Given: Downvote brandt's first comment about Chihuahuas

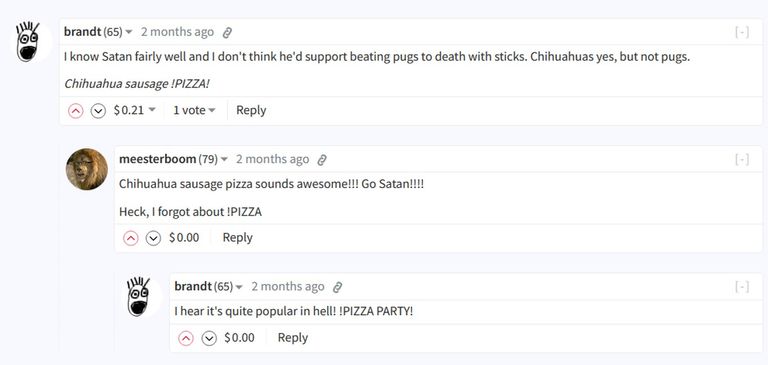Looking at the screenshot, I should [98, 111].
